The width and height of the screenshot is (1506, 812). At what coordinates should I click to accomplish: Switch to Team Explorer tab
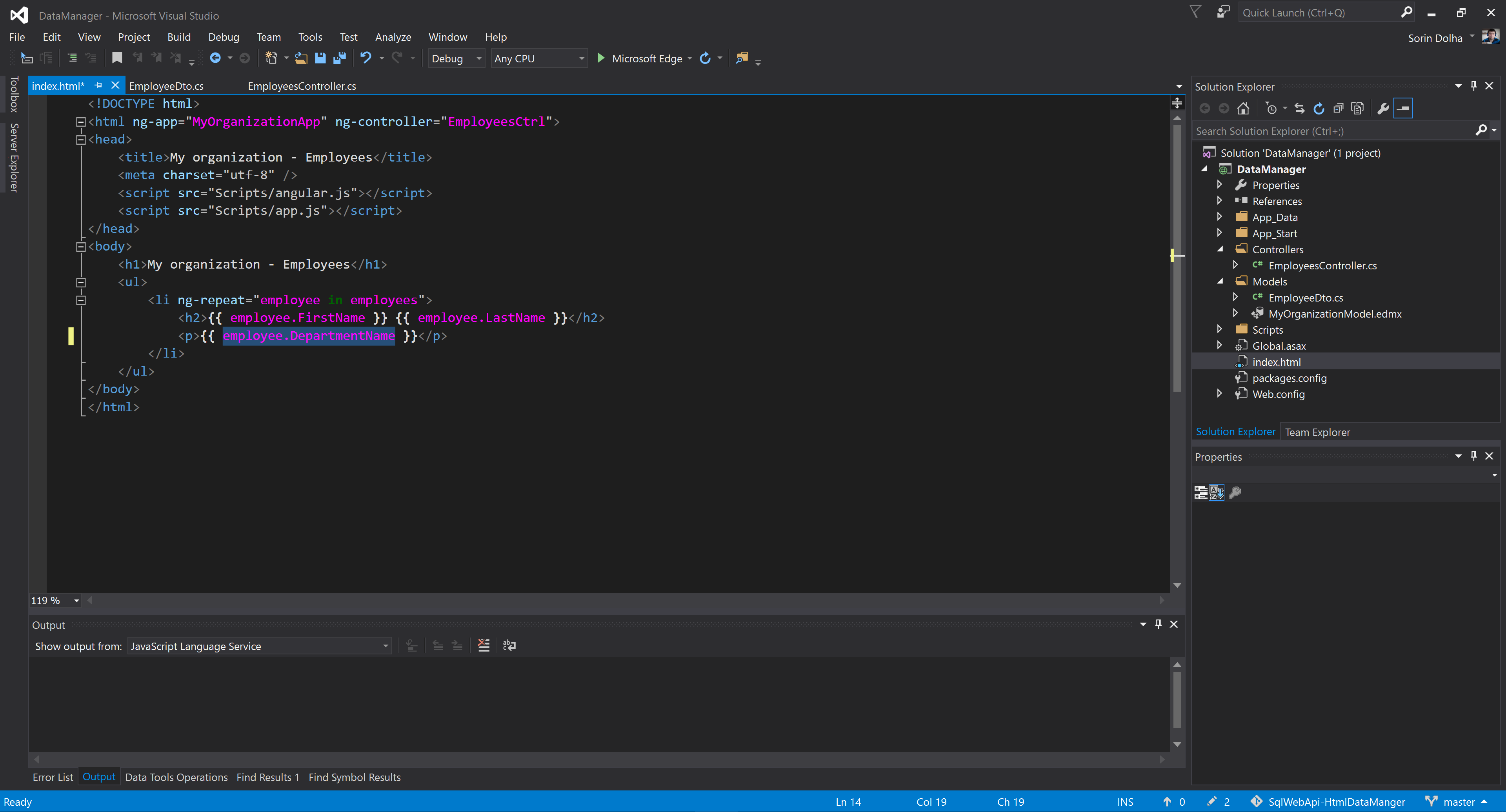[x=1317, y=432]
